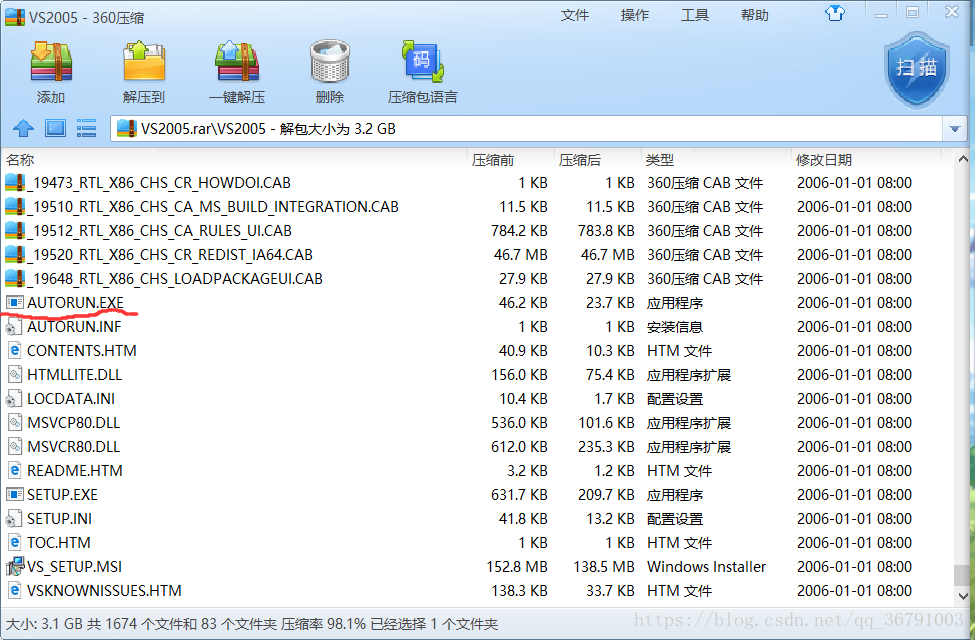Click Windows Installer type cell

pyautogui.click(x=706, y=567)
